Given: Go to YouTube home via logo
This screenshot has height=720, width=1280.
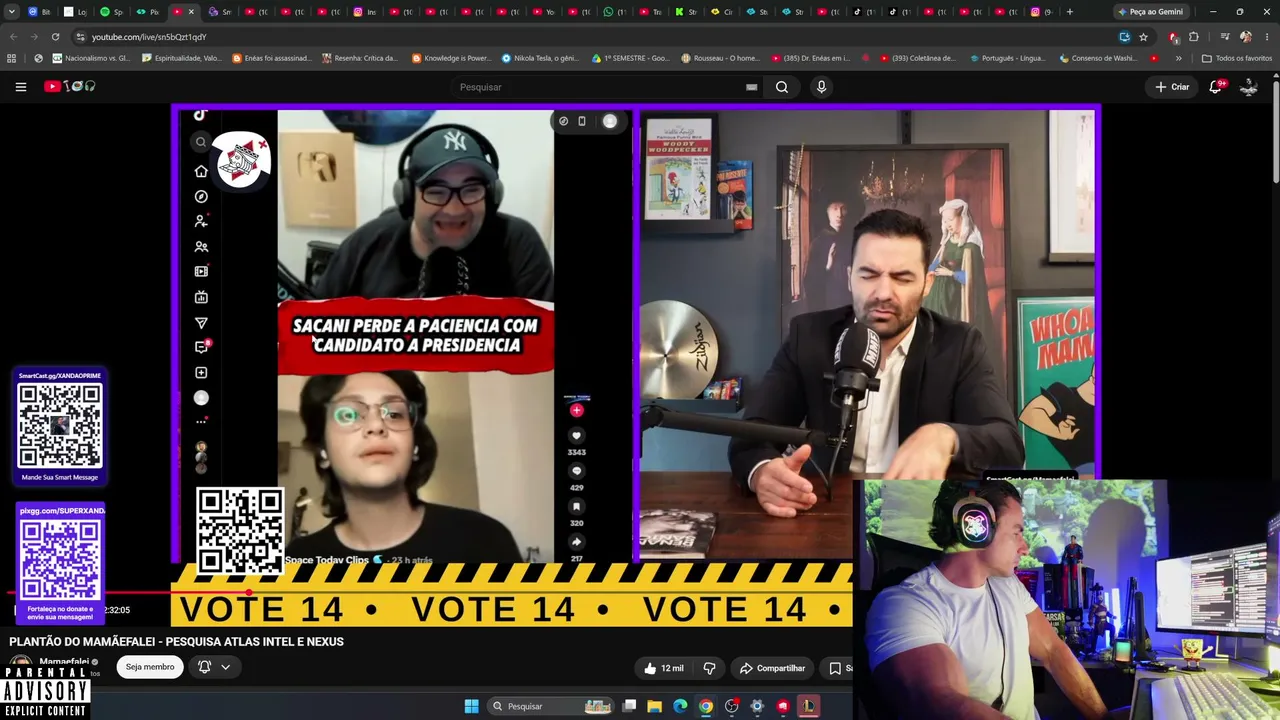Looking at the screenshot, I should (x=70, y=87).
